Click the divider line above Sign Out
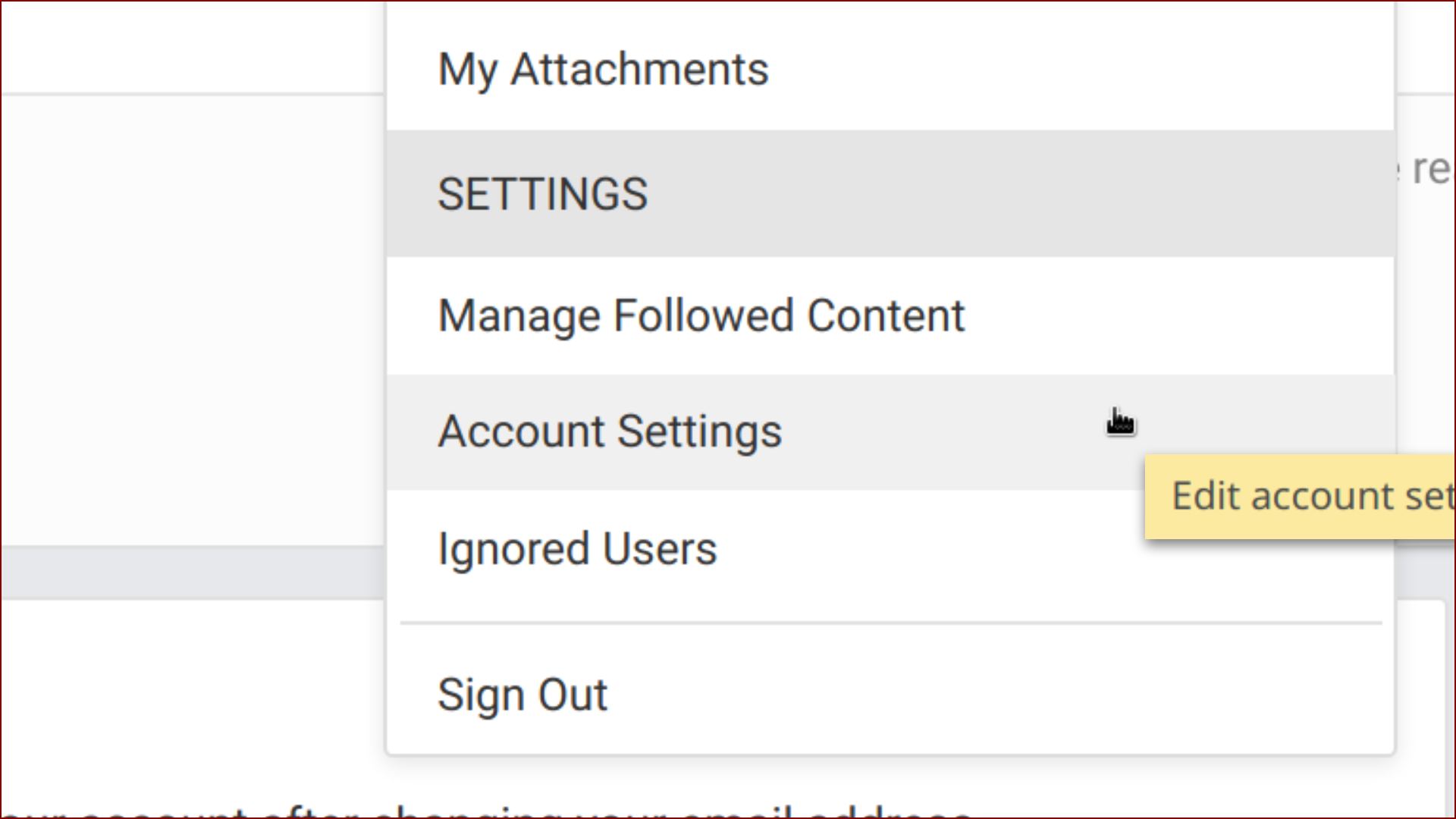 pos(890,623)
